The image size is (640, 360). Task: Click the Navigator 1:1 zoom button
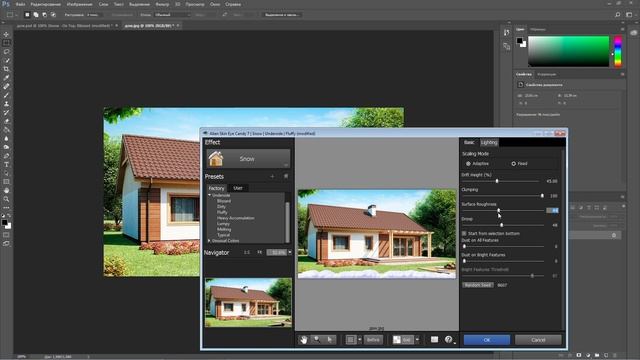pyautogui.click(x=247, y=253)
